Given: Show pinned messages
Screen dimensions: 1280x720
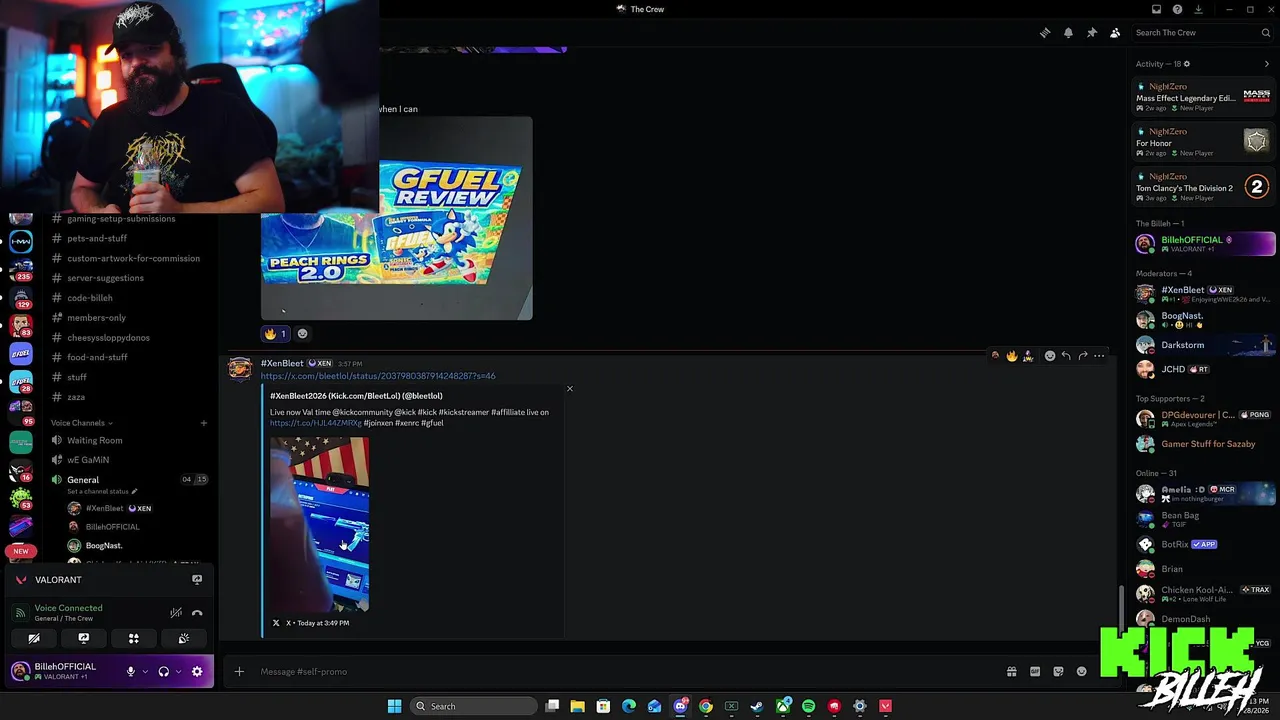Looking at the screenshot, I should (1092, 33).
